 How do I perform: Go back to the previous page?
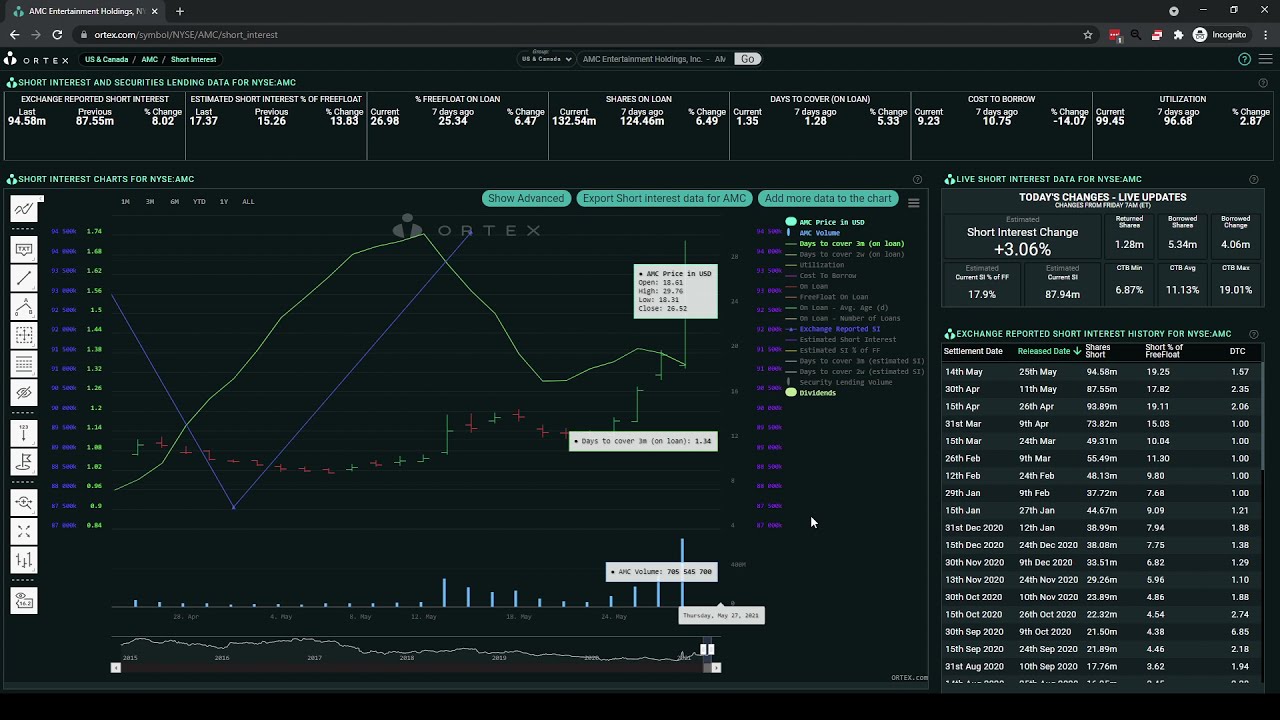[14, 35]
